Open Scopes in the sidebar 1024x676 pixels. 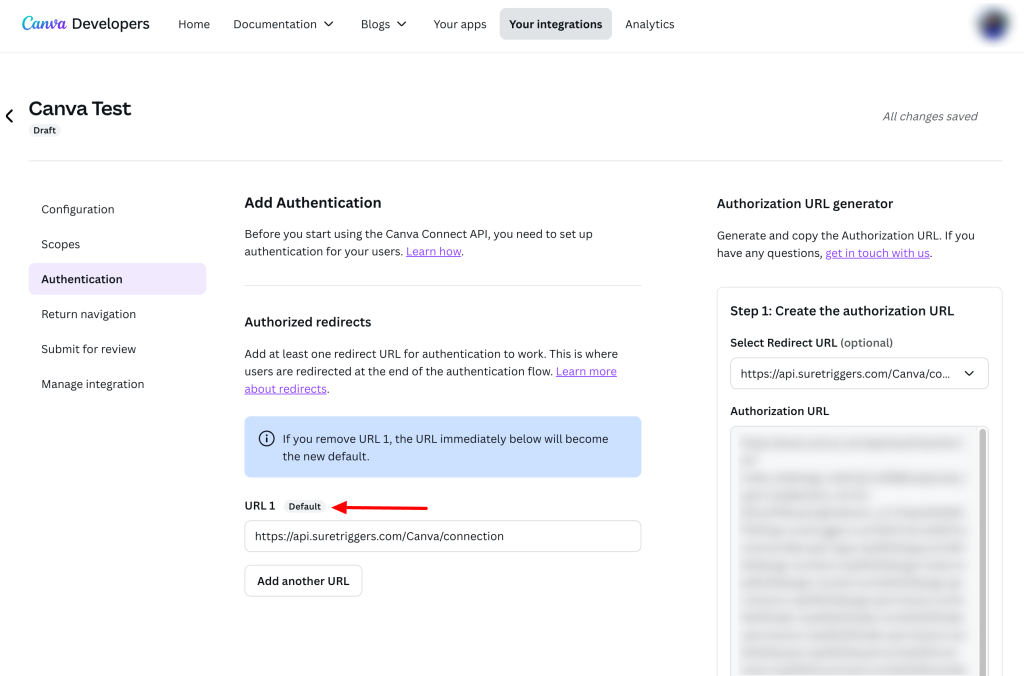(x=61, y=244)
